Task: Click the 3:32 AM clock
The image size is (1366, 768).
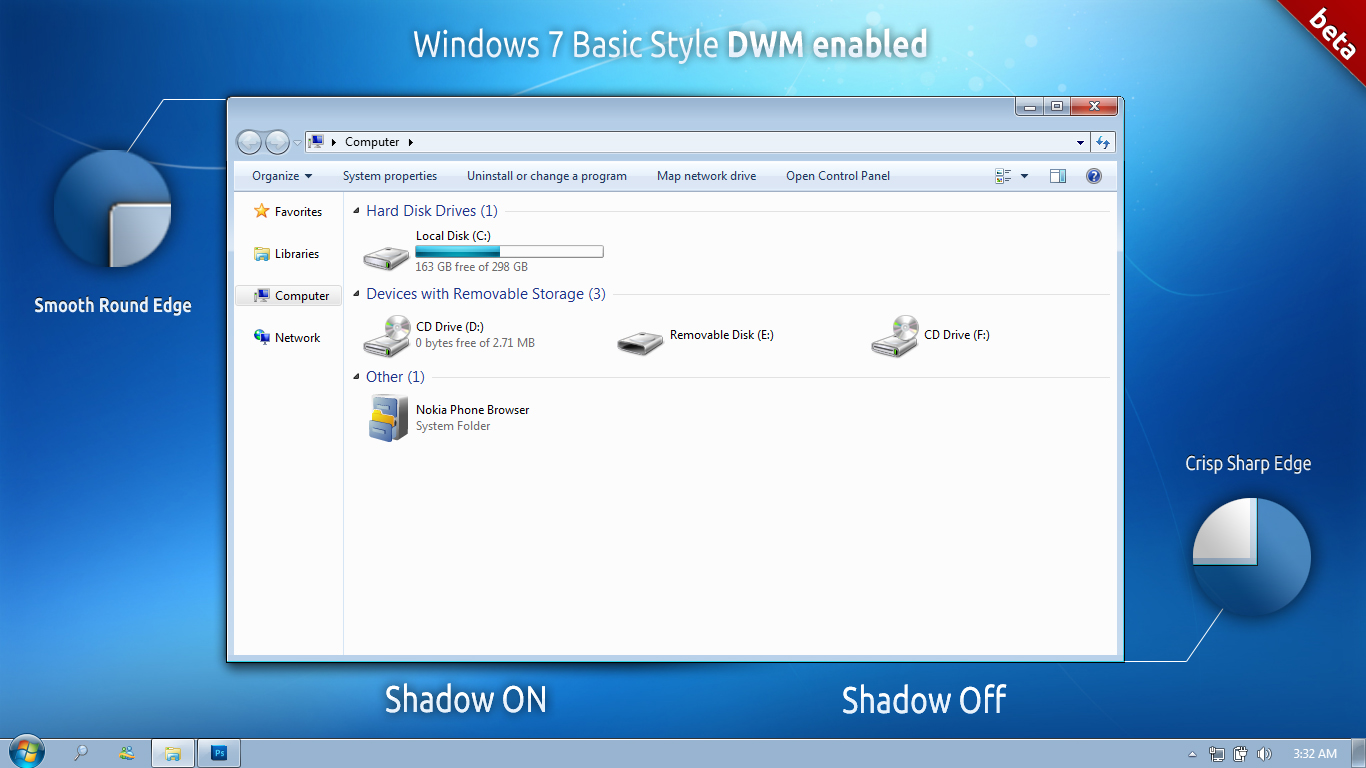Action: 1314,754
